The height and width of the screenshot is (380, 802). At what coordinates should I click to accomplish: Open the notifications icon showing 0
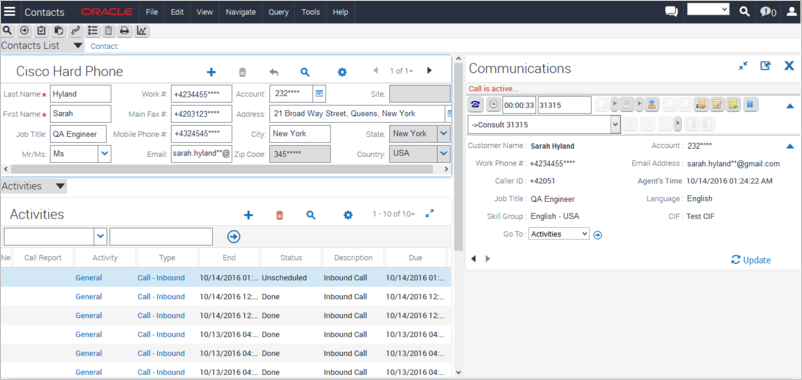click(768, 12)
